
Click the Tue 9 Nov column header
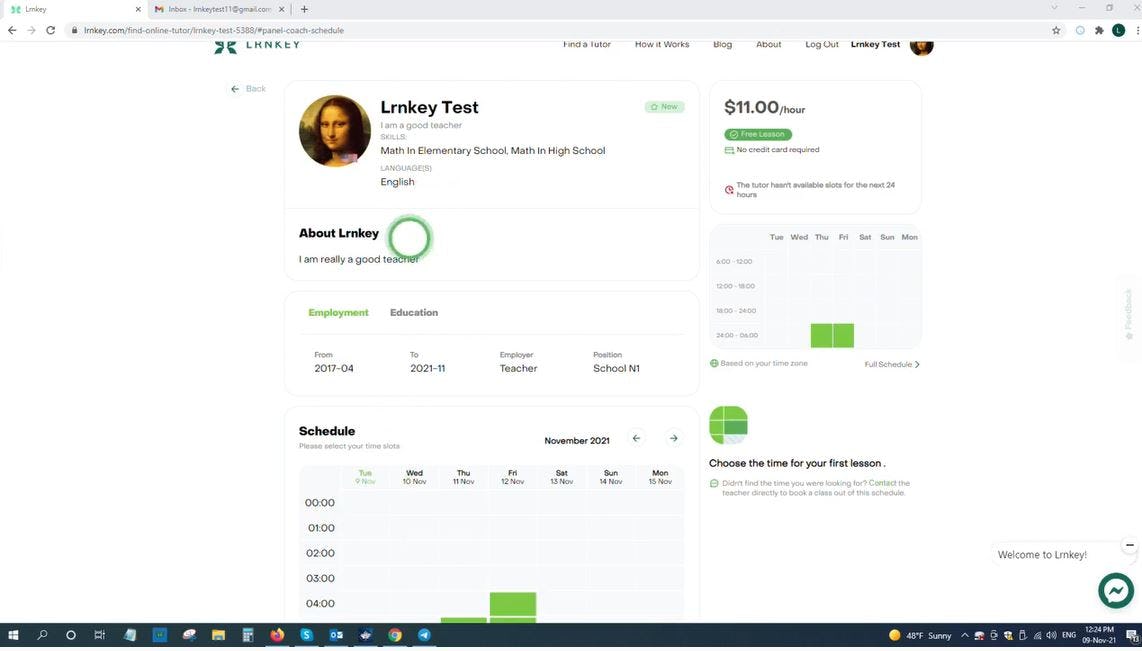(365, 477)
